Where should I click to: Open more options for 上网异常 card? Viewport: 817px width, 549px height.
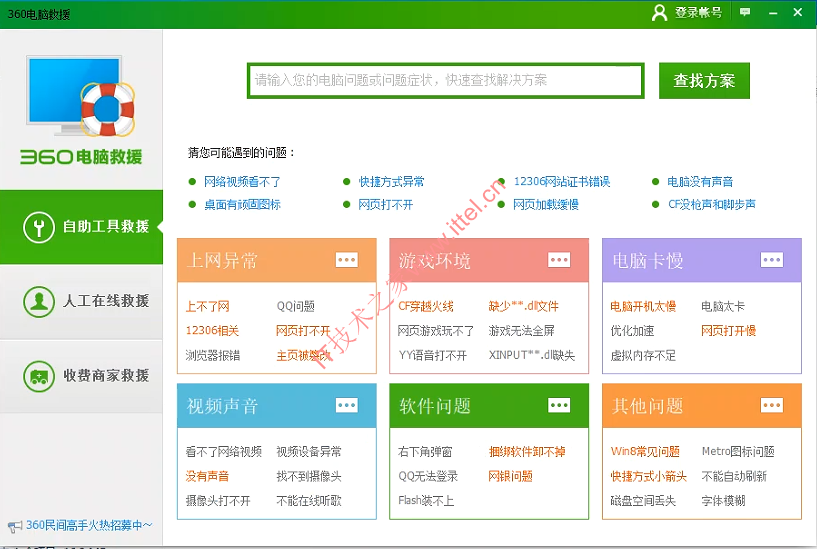pos(346,260)
